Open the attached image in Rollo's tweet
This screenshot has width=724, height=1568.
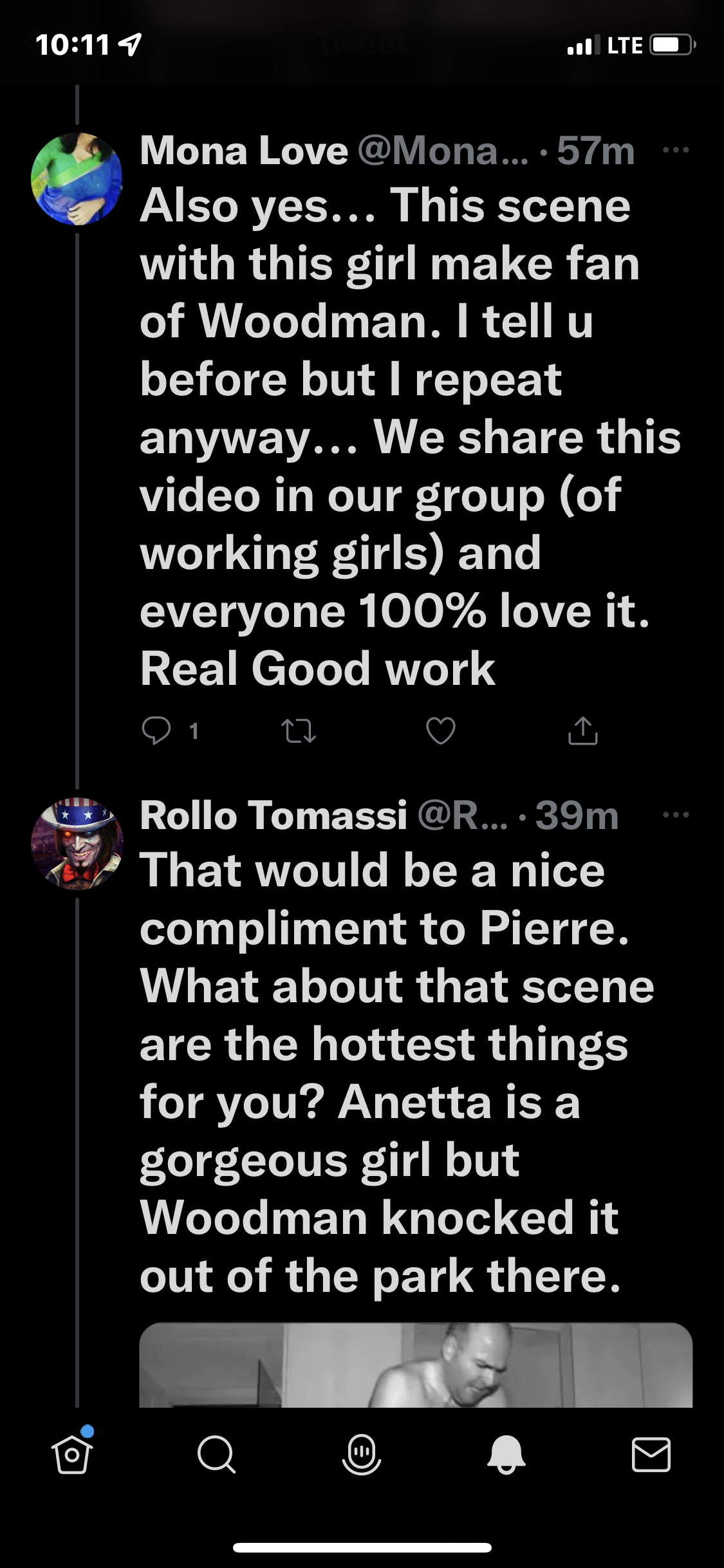416,1365
